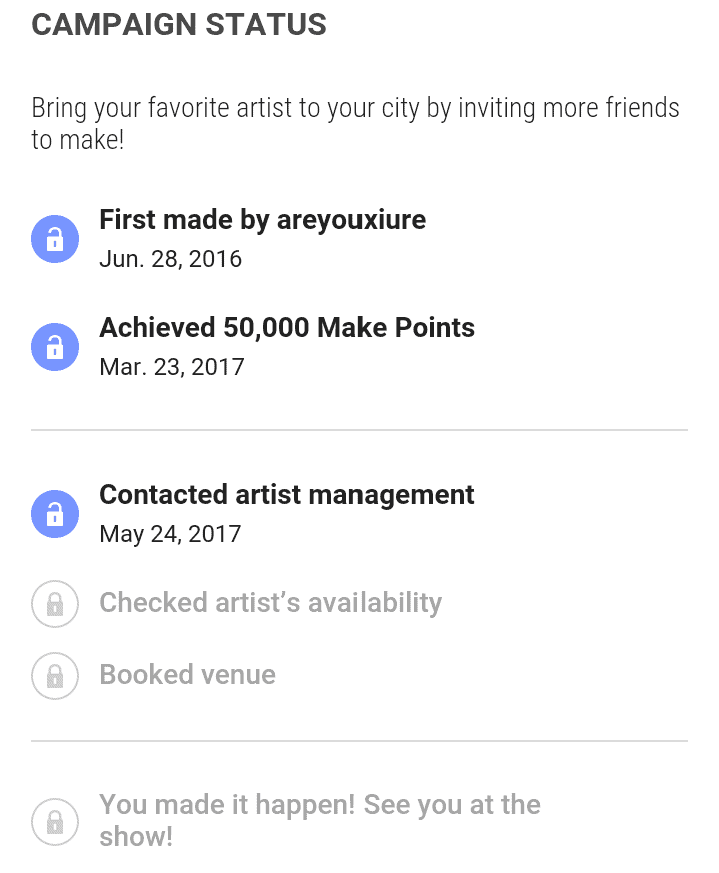
Task: Open the Contacted artist management milestone title
Action: [287, 495]
